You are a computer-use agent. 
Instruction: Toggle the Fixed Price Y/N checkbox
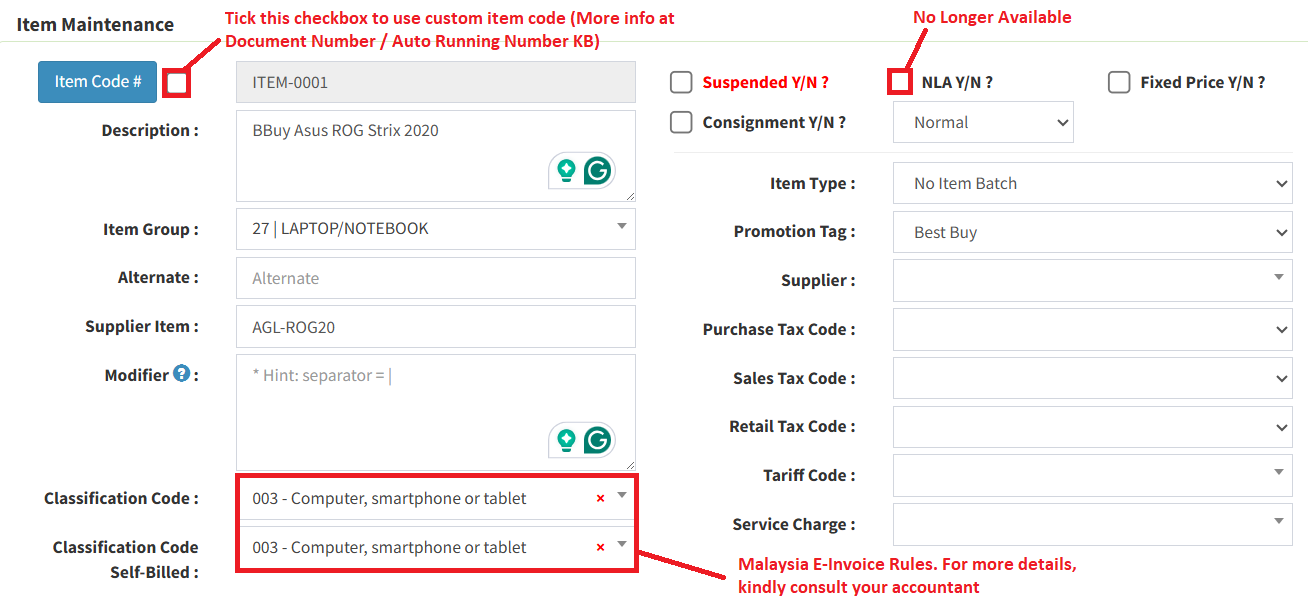click(x=1119, y=82)
